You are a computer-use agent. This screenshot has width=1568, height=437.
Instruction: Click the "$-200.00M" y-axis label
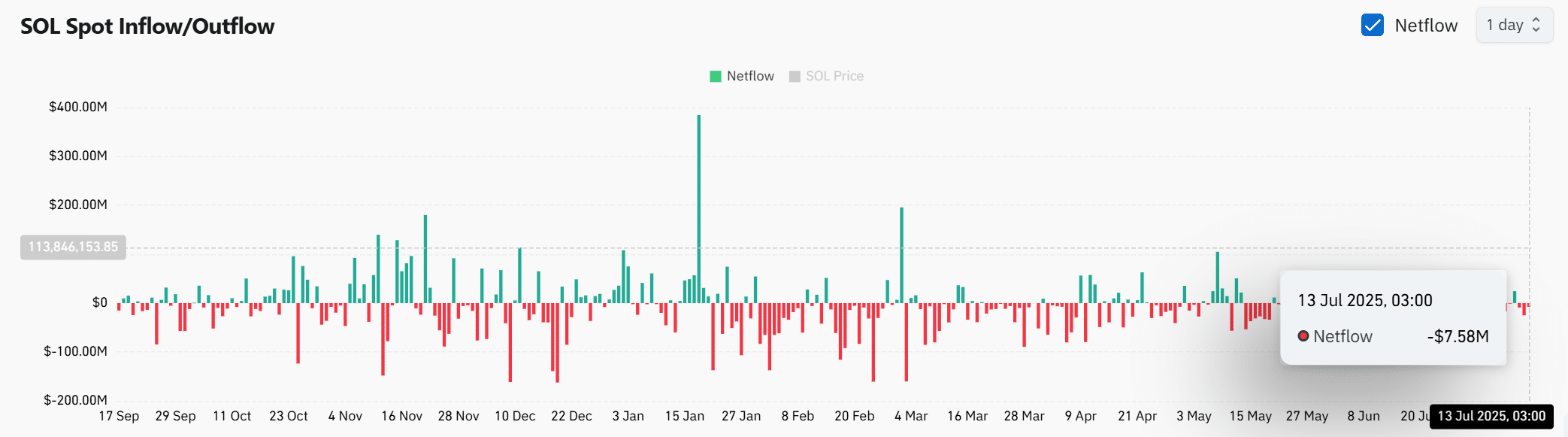point(75,399)
